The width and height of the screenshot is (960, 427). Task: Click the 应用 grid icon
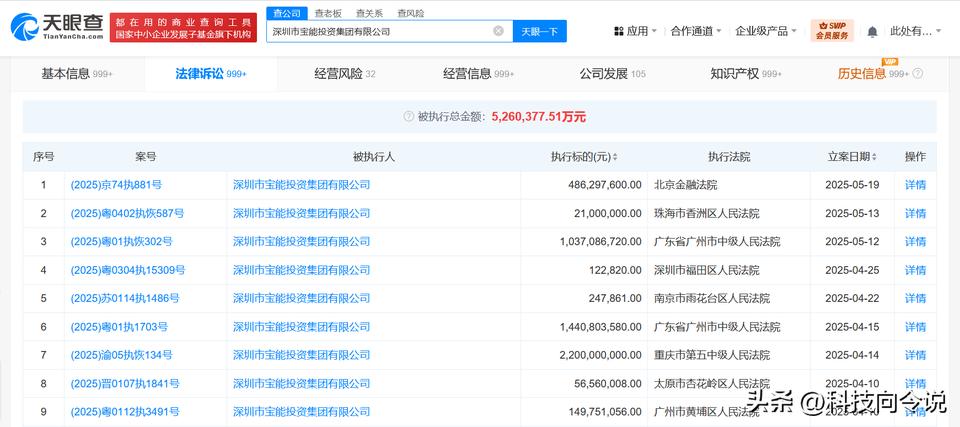tap(618, 31)
